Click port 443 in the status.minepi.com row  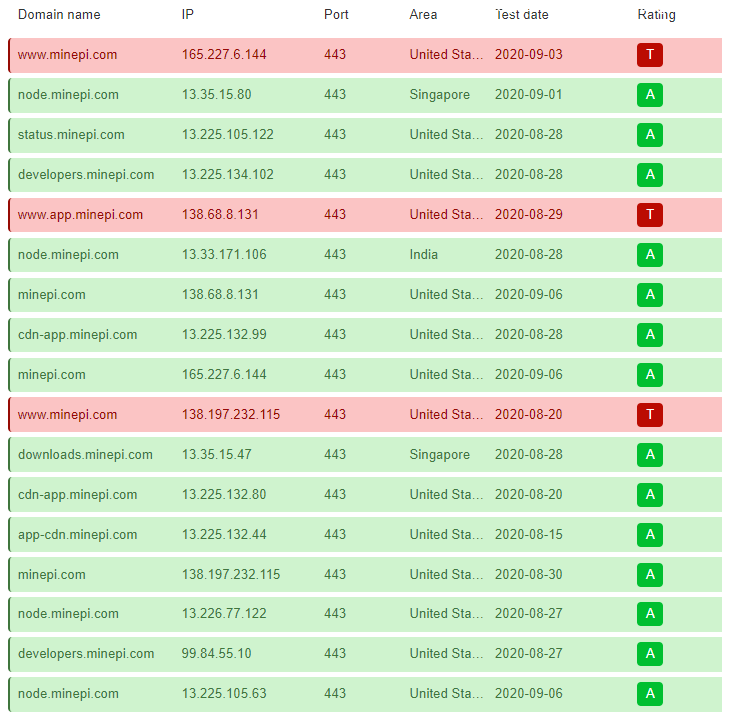(335, 135)
